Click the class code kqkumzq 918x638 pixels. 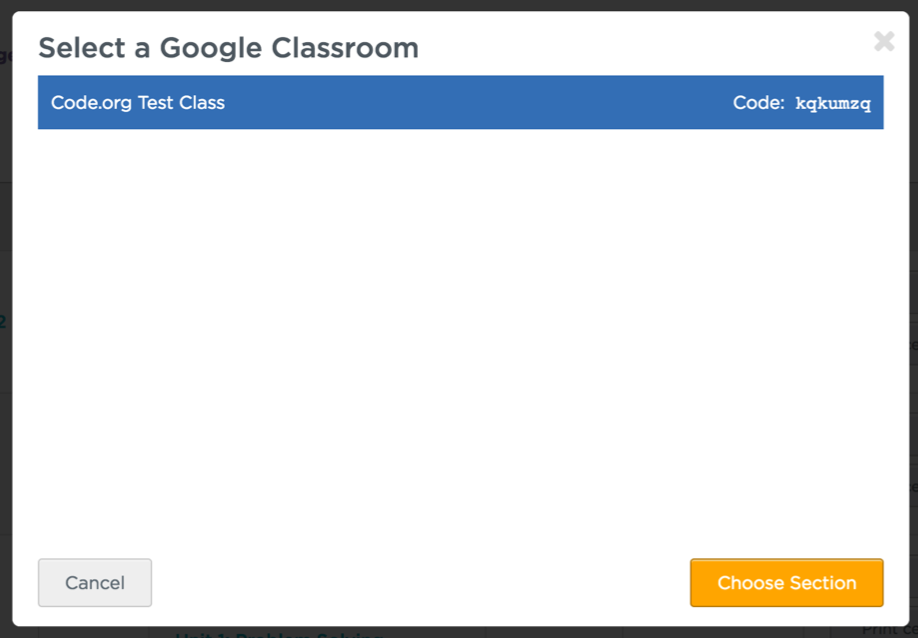833,104
